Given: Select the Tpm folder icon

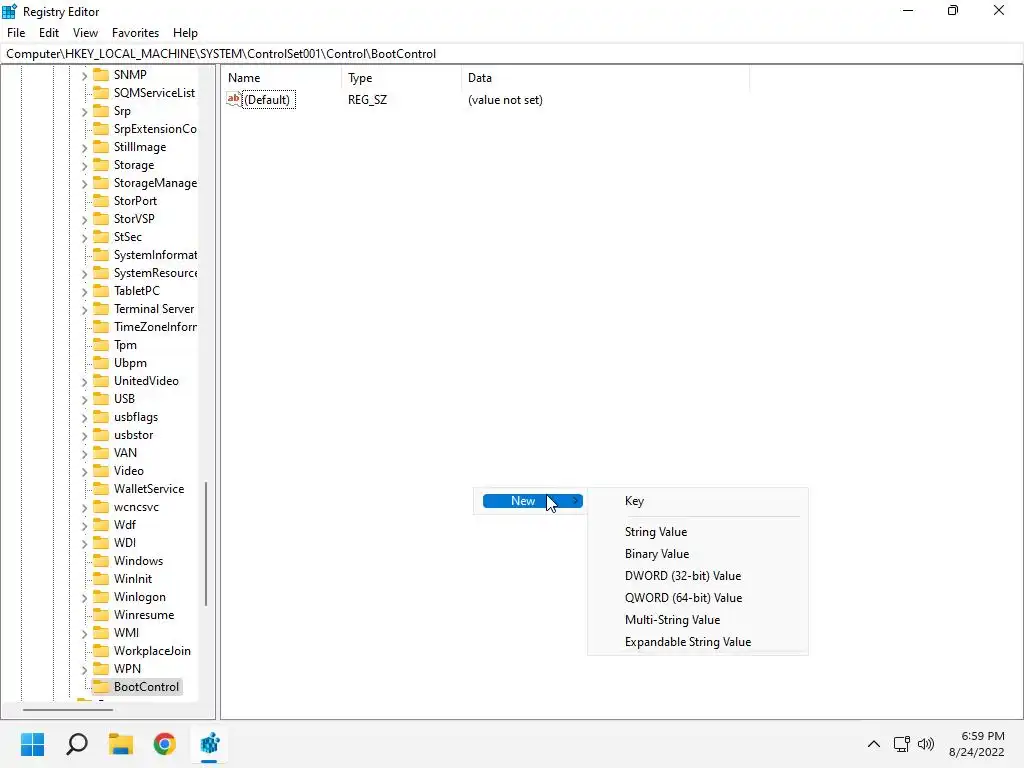Looking at the screenshot, I should tap(101, 345).
